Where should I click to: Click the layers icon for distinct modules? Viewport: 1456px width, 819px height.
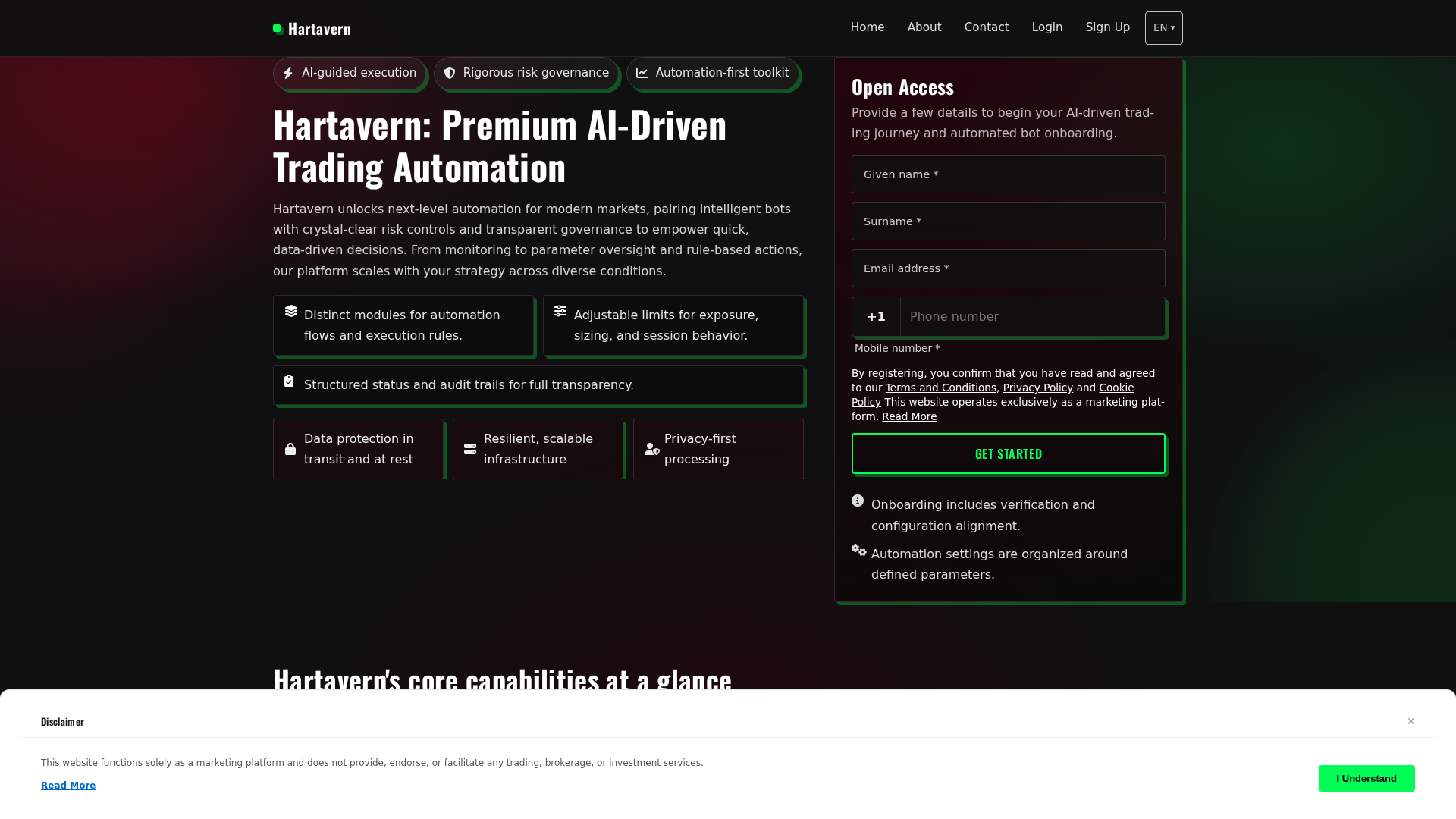click(291, 311)
